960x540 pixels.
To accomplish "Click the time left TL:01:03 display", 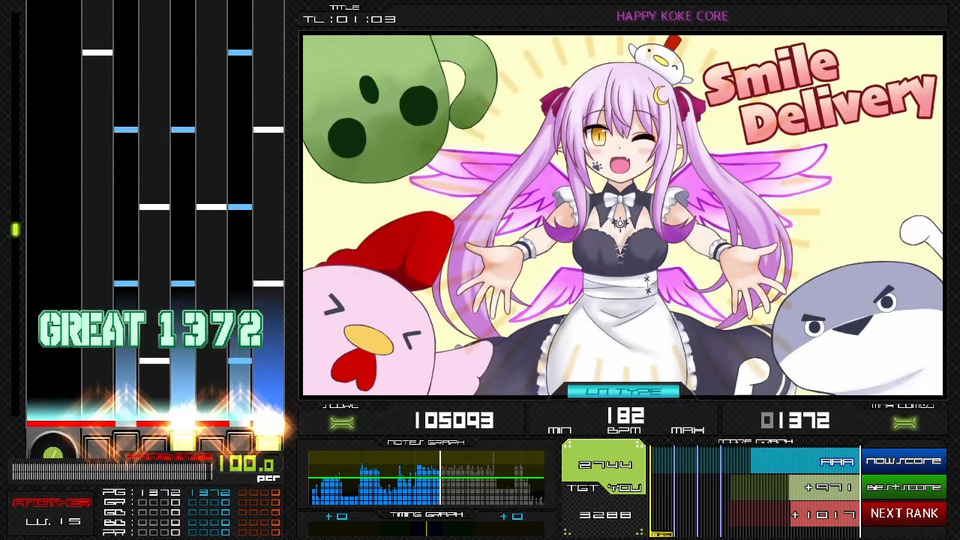I will coord(350,19).
